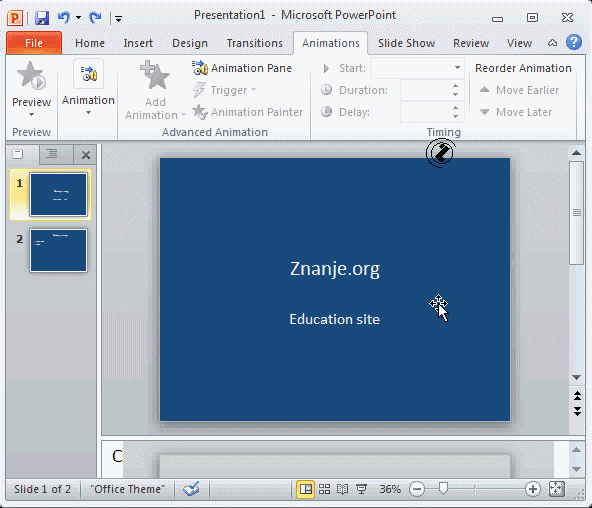Save the presentation using the floppy disk icon
Viewport: 592px width, 508px height.
point(42,17)
